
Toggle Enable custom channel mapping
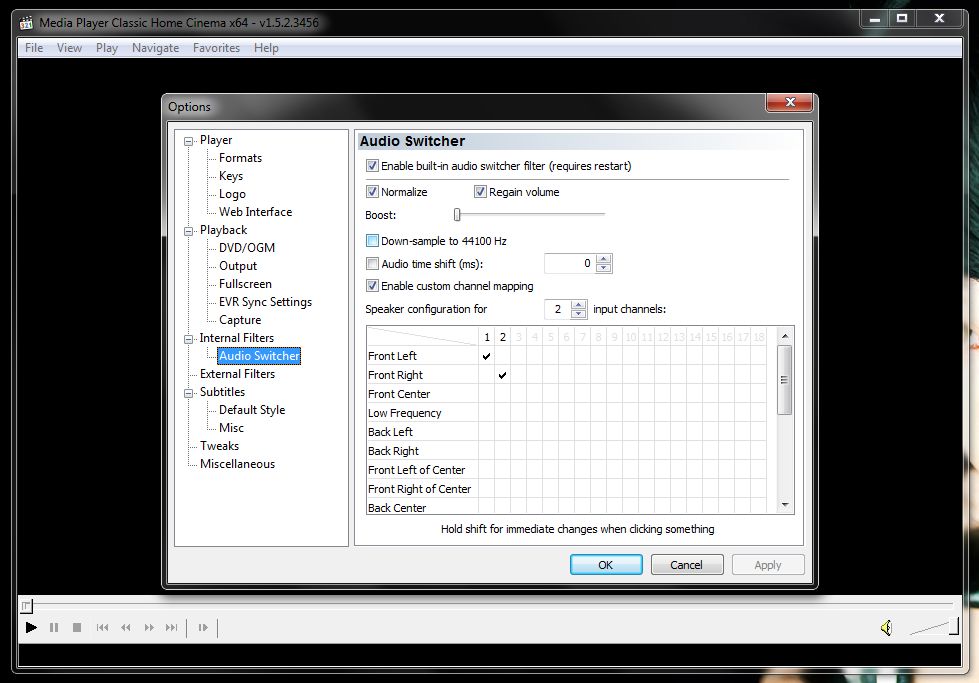372,285
